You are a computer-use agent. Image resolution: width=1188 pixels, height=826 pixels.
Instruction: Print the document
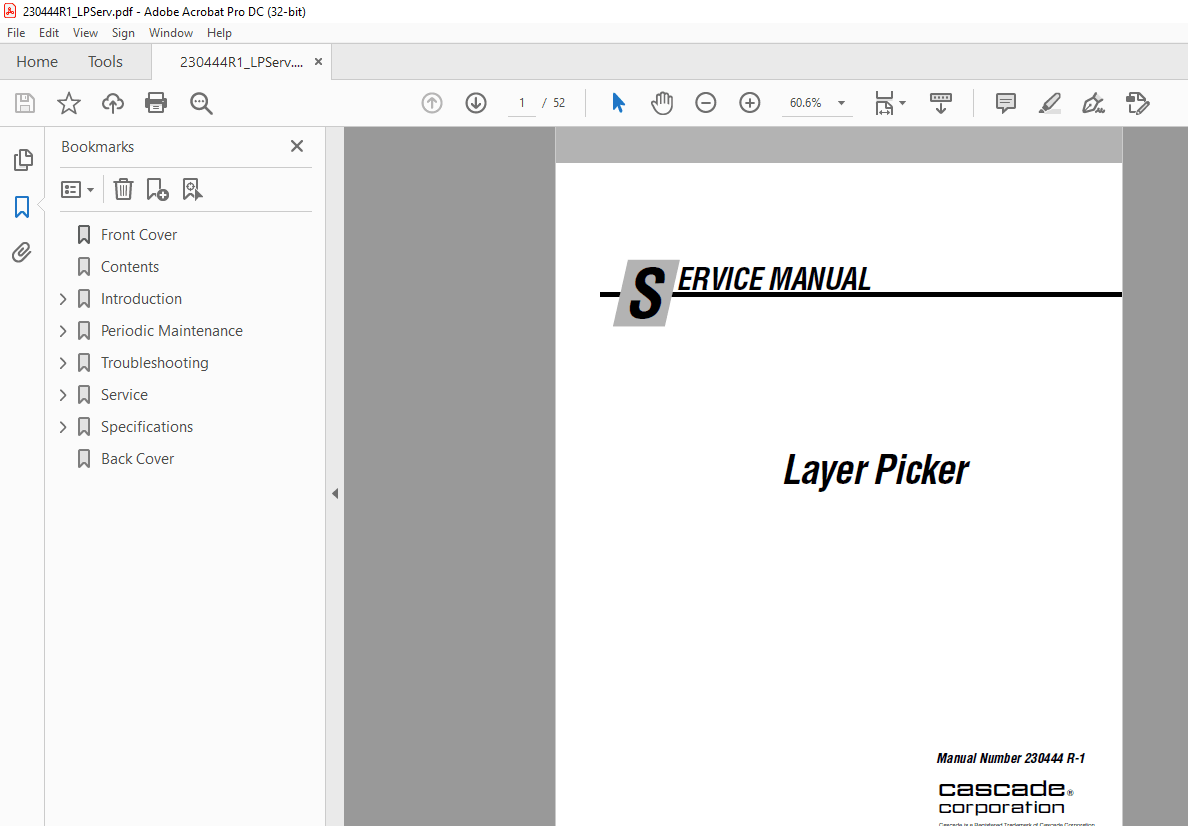pyautogui.click(x=156, y=103)
